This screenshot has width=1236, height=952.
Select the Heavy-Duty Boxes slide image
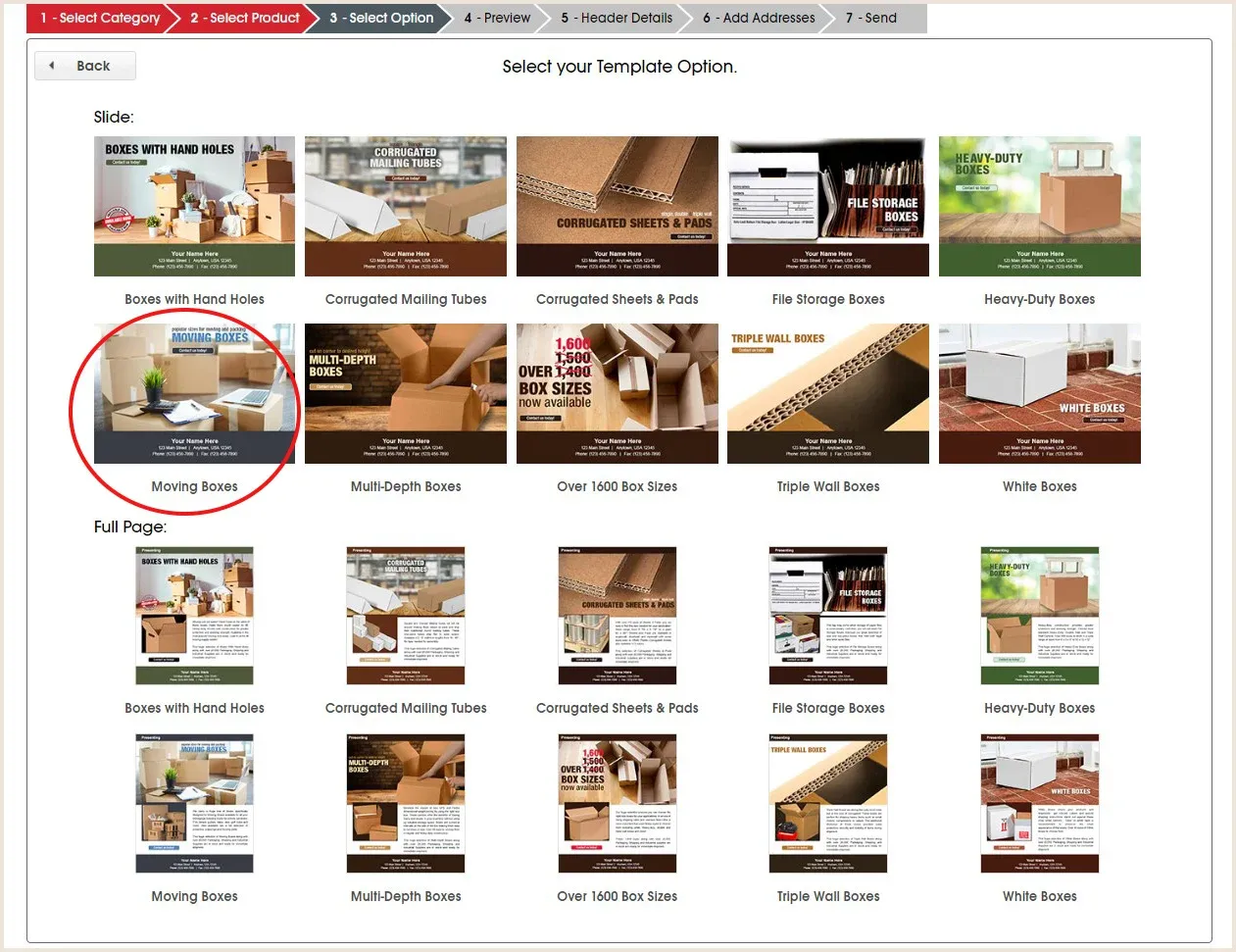[x=1040, y=206]
